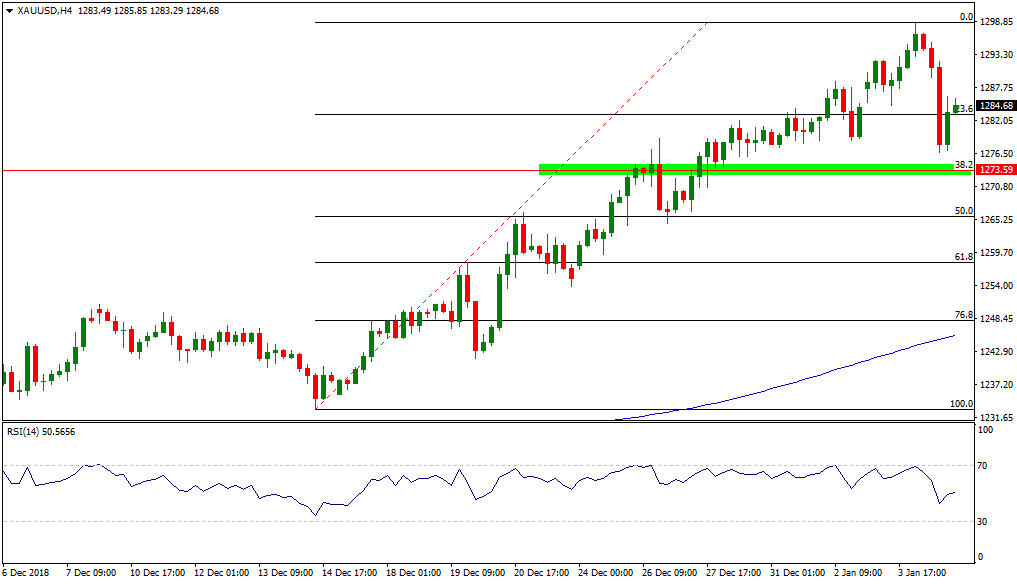The image size is (1017, 584).
Task: Click the Fibonacci 100.0 level label
Action: (x=962, y=404)
